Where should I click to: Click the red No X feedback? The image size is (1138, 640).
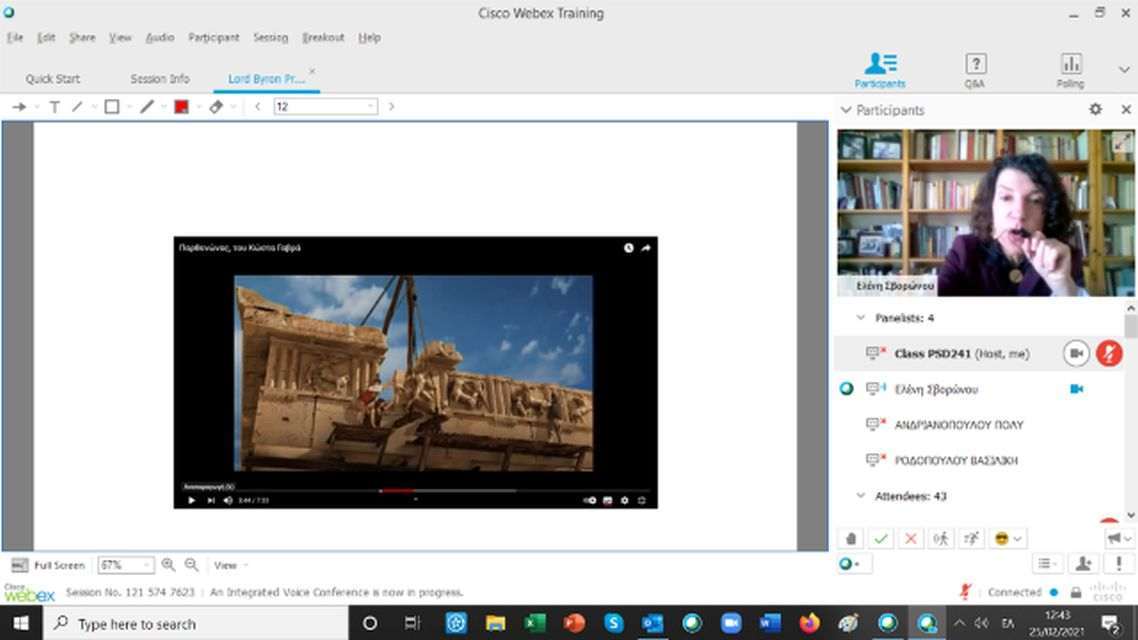(911, 539)
